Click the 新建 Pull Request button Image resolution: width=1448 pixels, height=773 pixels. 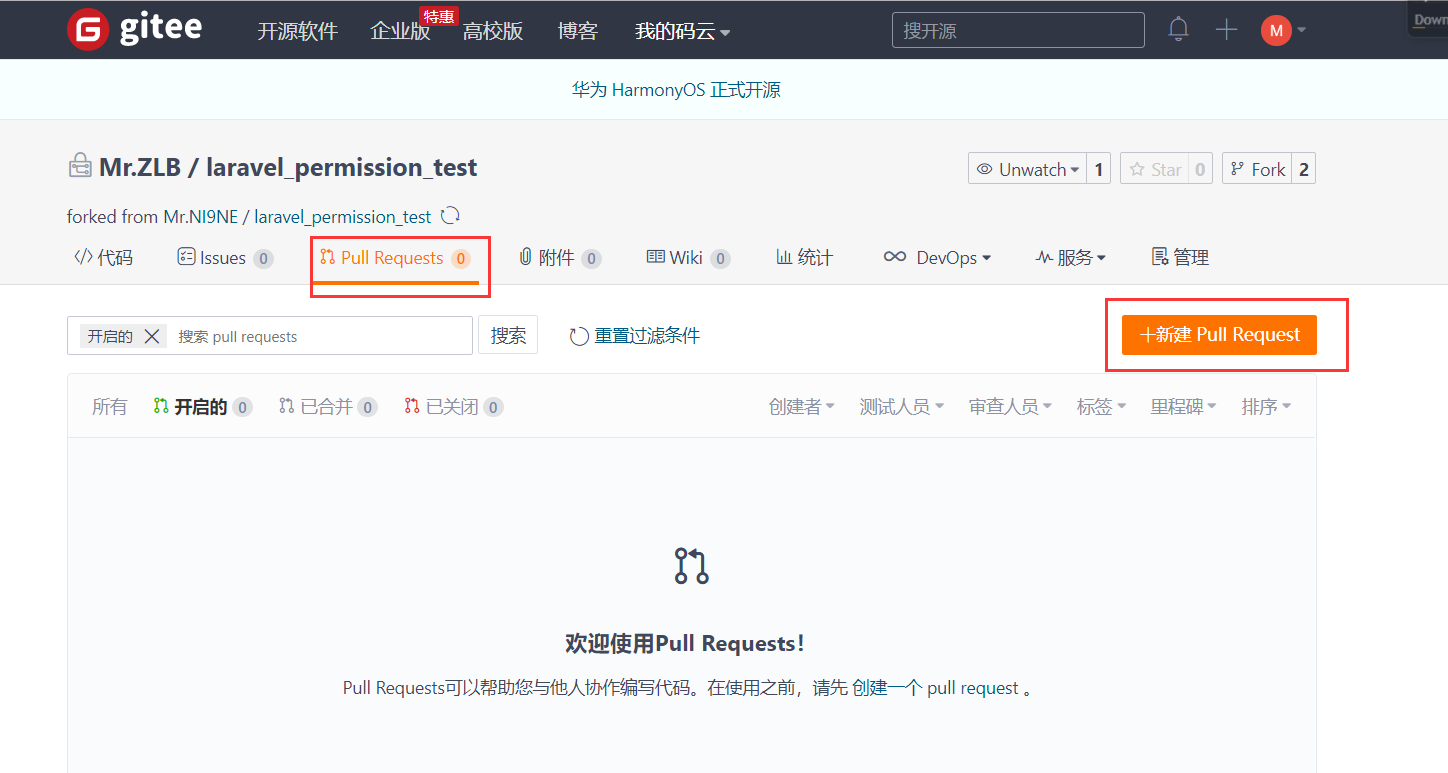(1219, 335)
